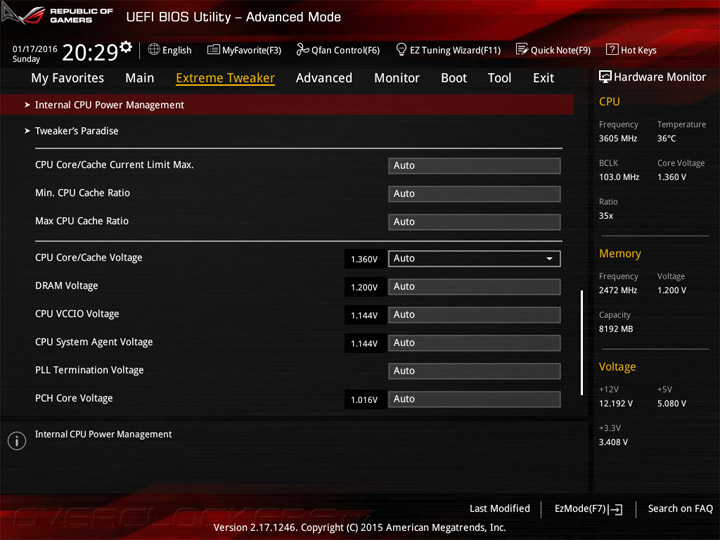The image size is (720, 540).
Task: Click the 3605 MHz CPU frequency value
Action: 618,138
